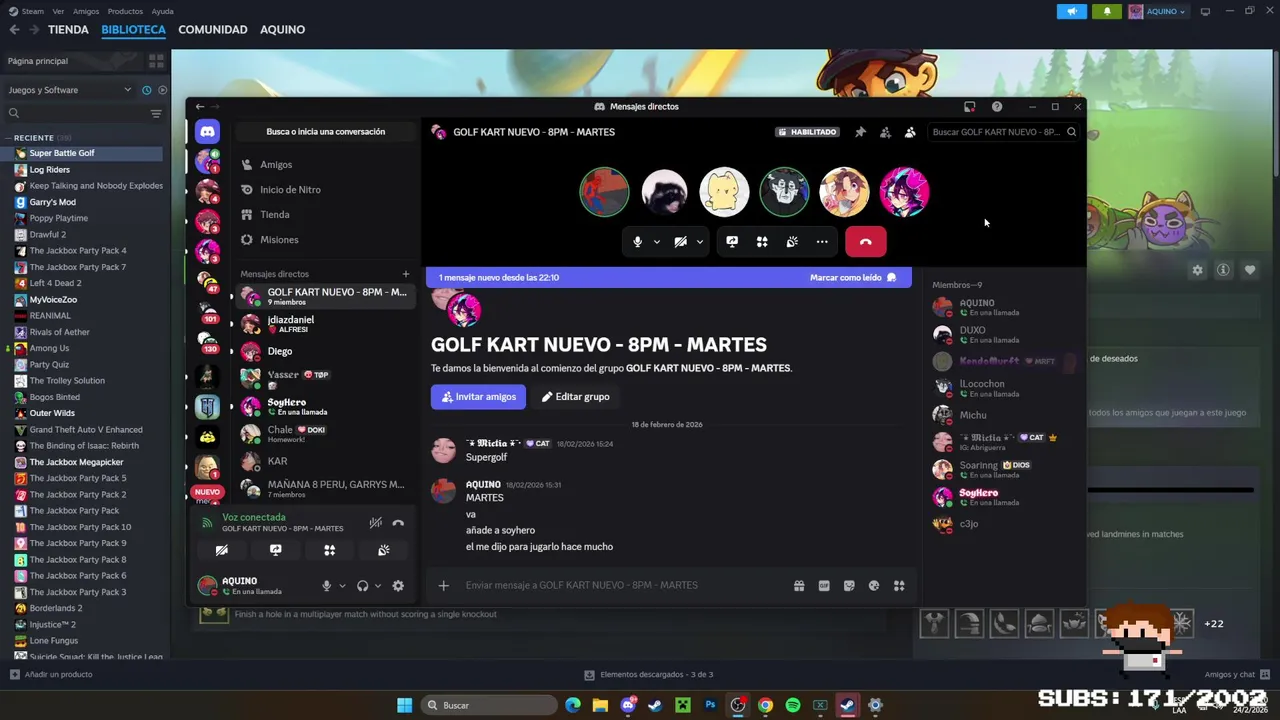Click plus attachment icon in message bar

click(444, 586)
